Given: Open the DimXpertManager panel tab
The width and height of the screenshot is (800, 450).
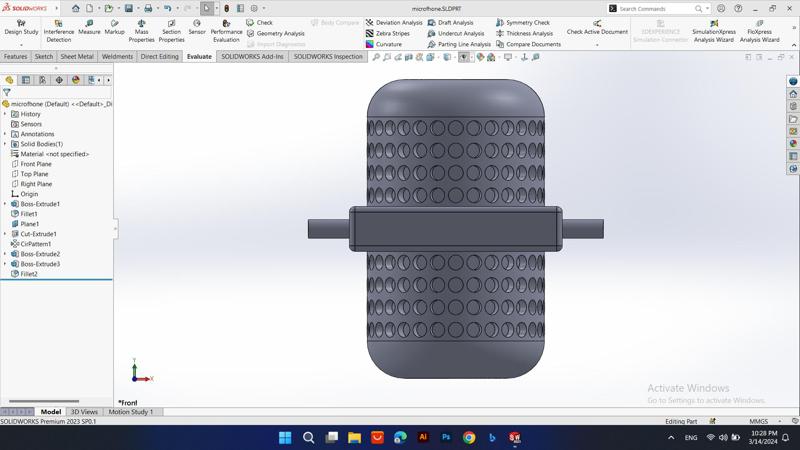Looking at the screenshot, I should (x=59, y=80).
